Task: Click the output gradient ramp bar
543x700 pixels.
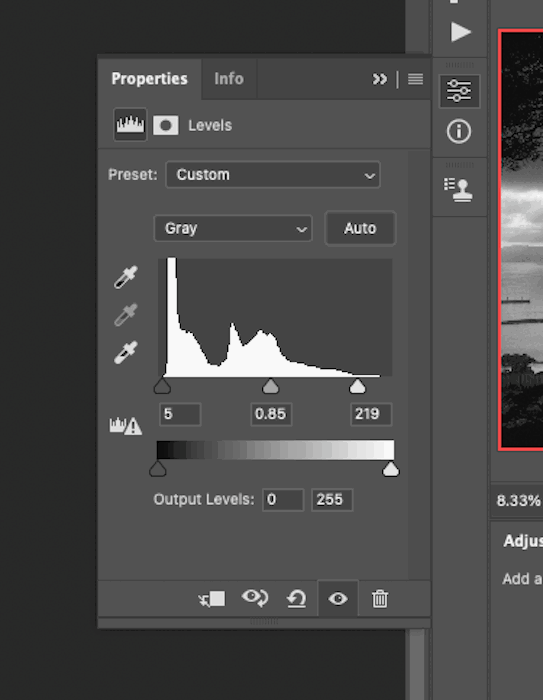Action: [x=275, y=450]
